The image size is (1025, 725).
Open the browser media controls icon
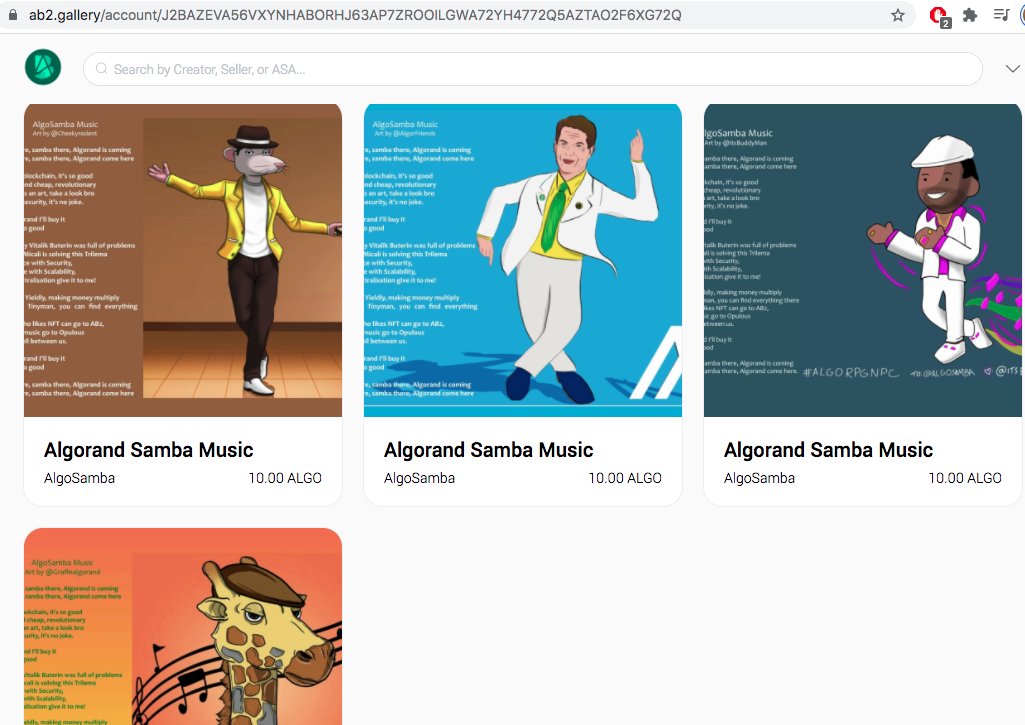pyautogui.click(x=1002, y=16)
